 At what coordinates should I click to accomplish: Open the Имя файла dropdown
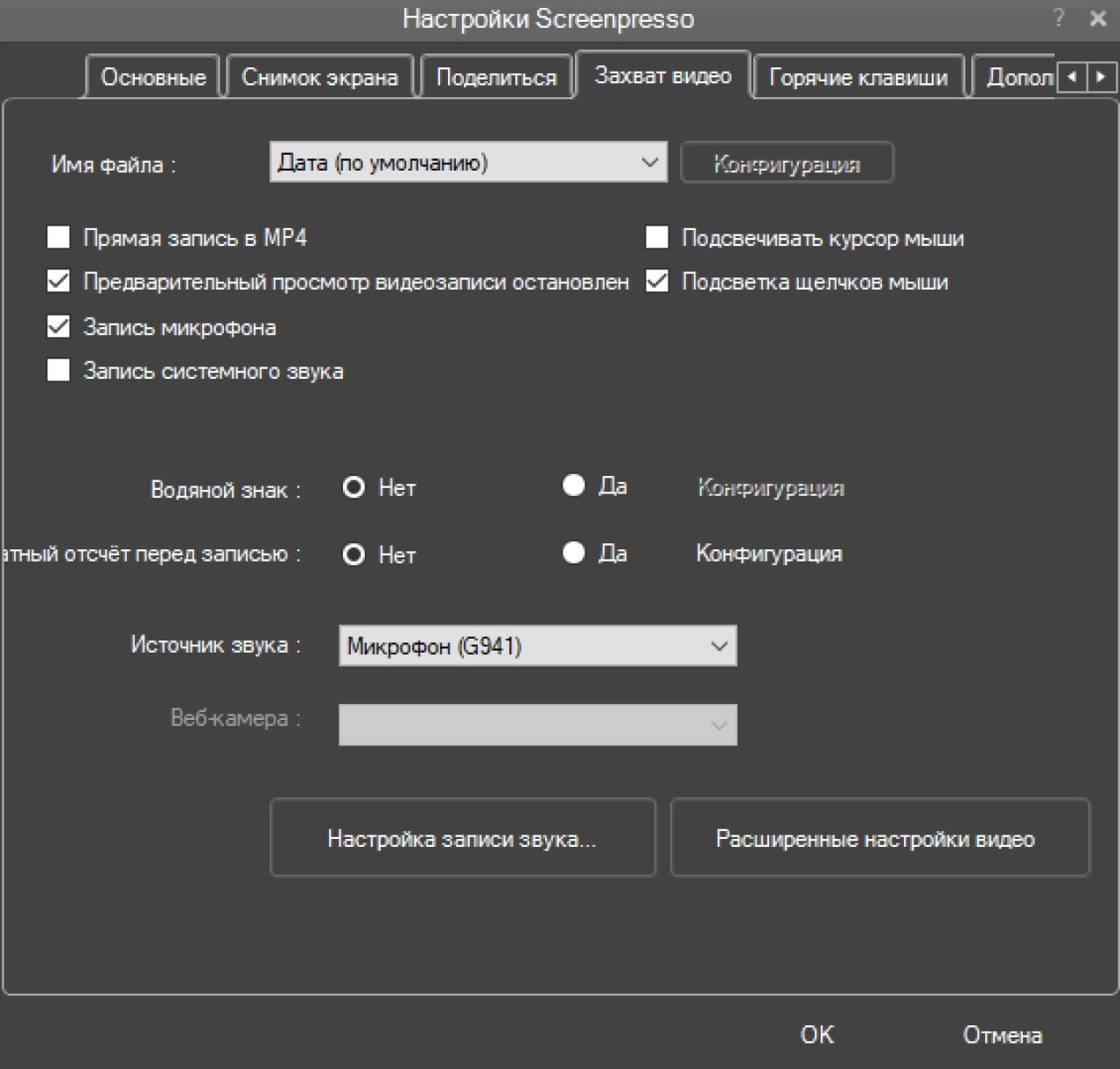[x=468, y=163]
